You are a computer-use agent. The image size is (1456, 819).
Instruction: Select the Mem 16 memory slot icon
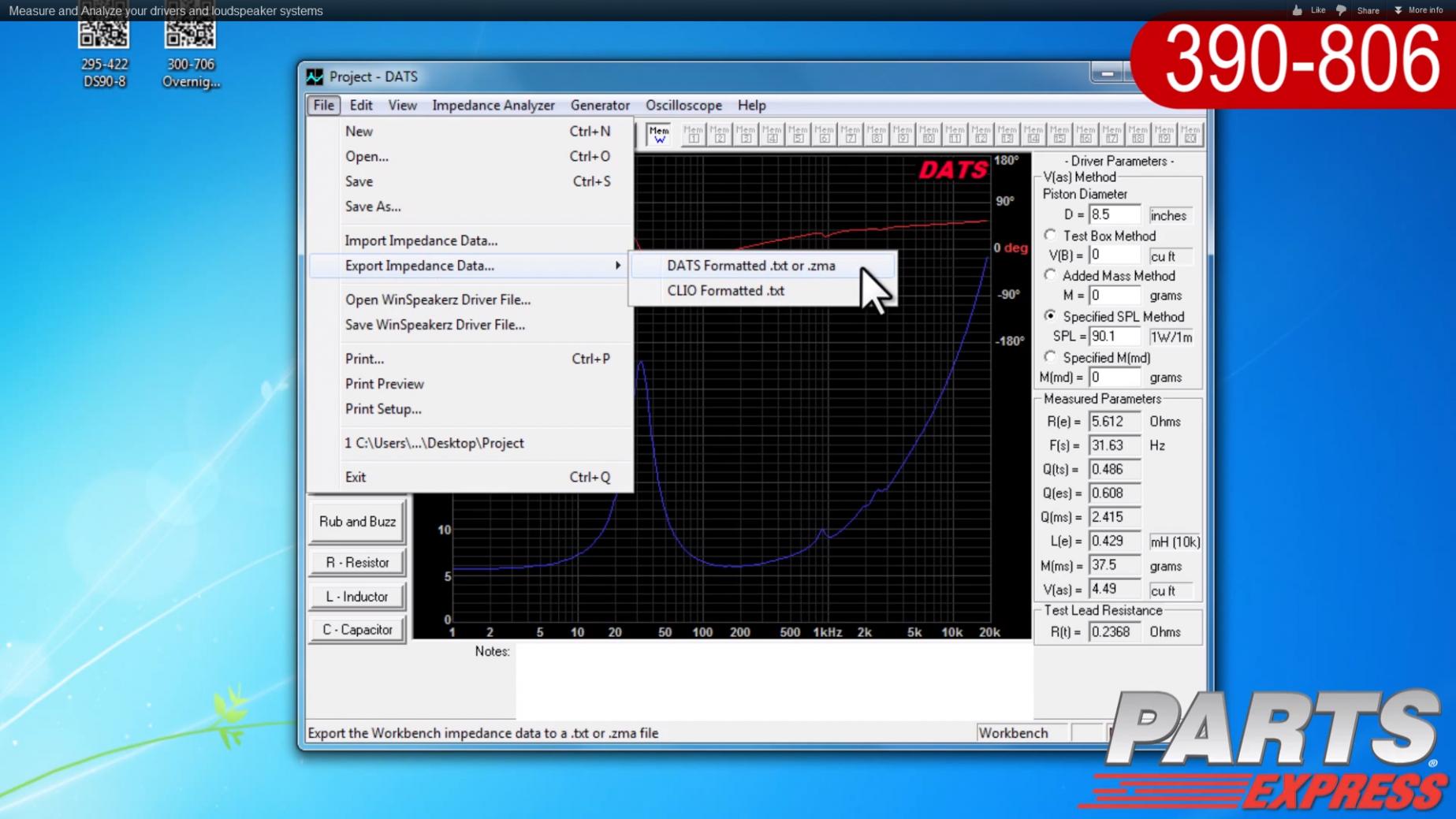pos(1085,135)
